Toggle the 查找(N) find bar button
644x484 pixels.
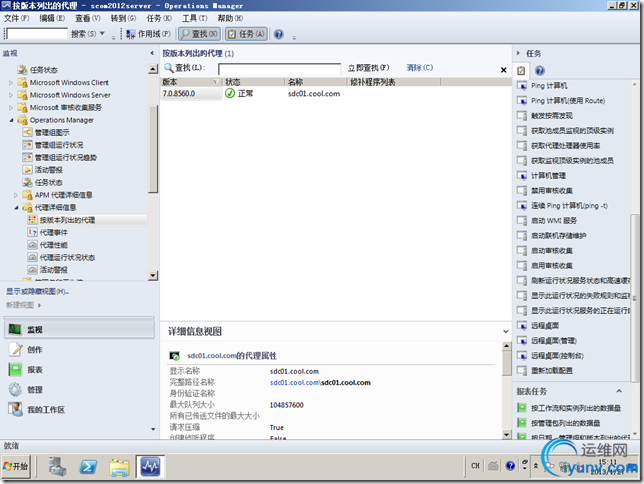(200, 34)
